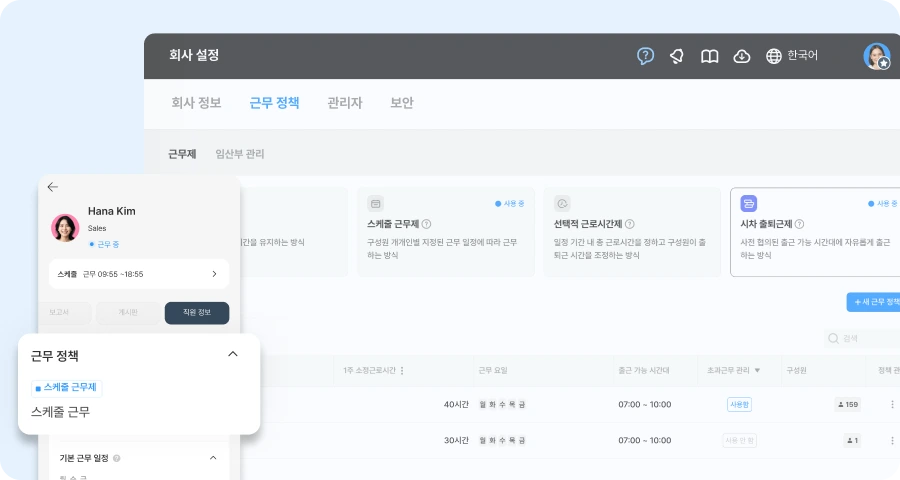Screen dimensions: 900x480
Task: Click the 직원 정보 button
Action: [x=197, y=312]
